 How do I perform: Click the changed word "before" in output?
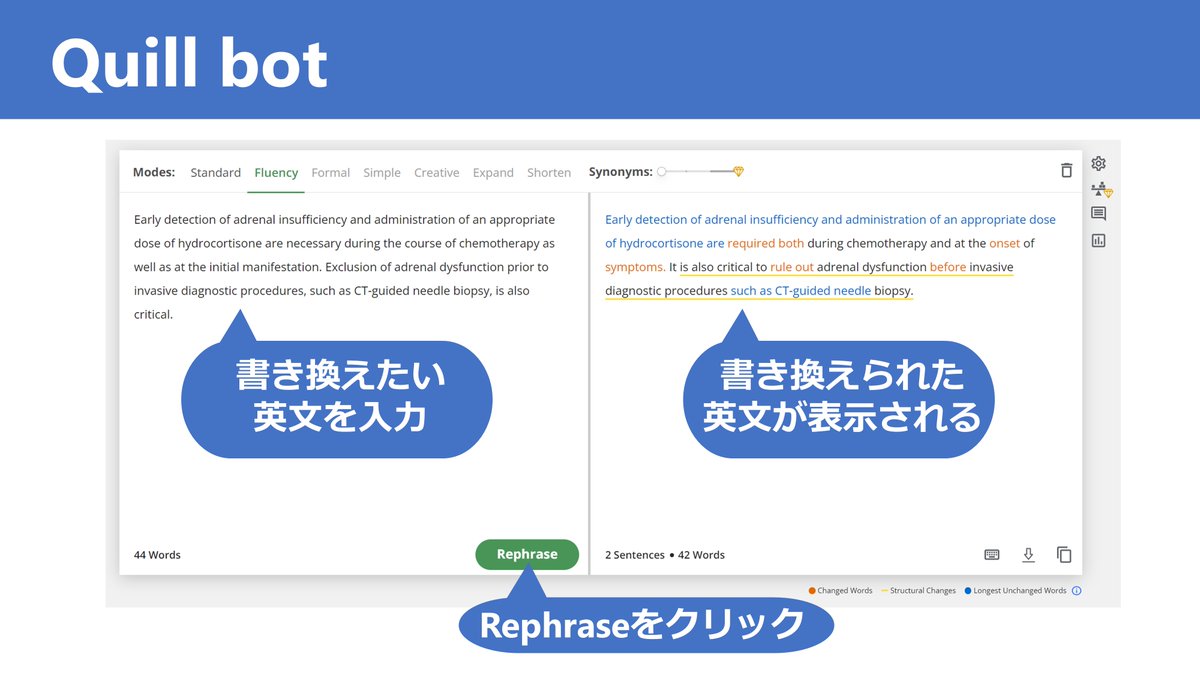click(948, 267)
